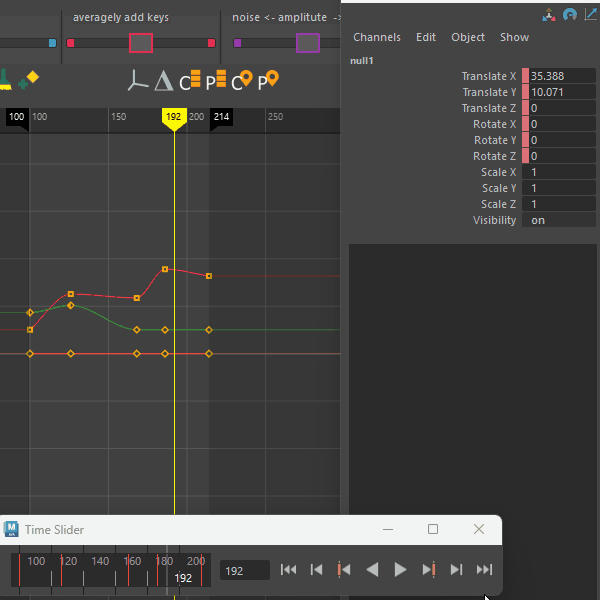Click the 'averagely add keys' slider handle

pyautogui.click(x=141, y=43)
